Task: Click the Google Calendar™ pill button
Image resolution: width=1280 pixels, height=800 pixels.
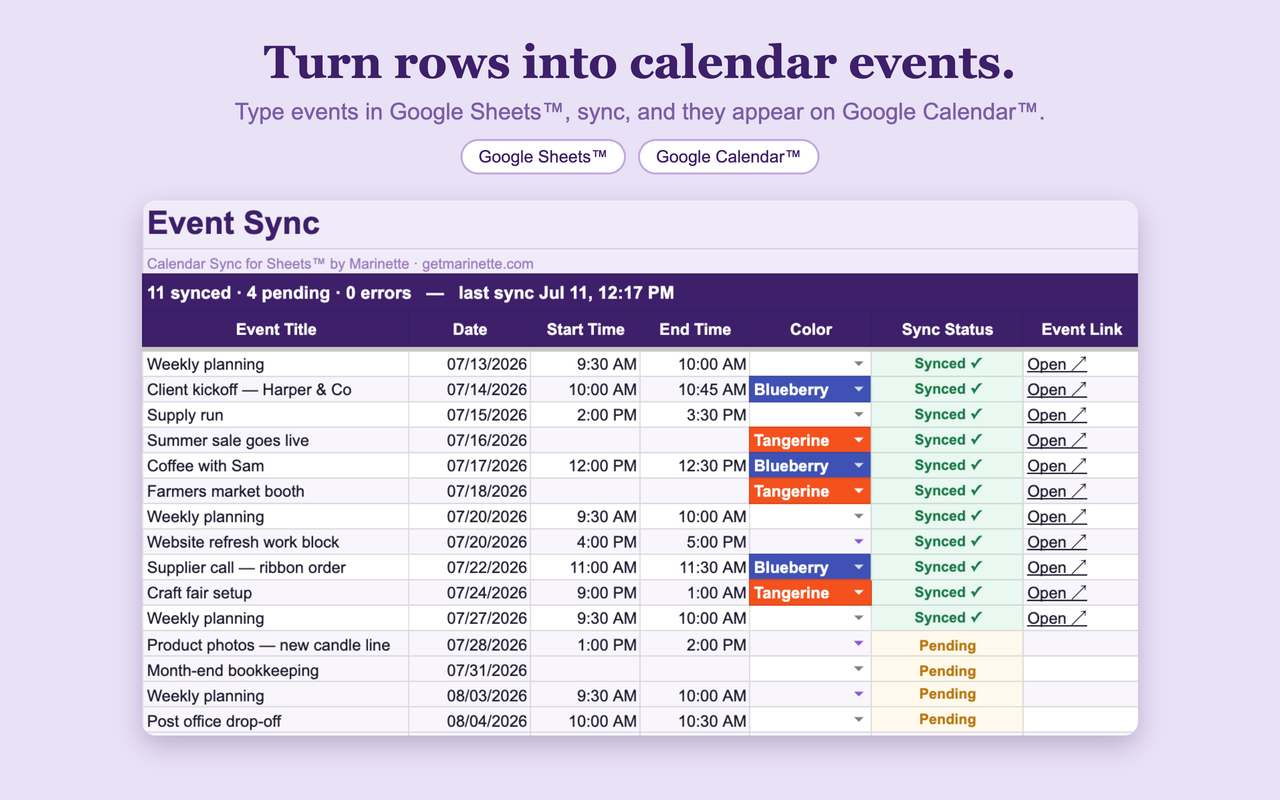Action: [728, 157]
